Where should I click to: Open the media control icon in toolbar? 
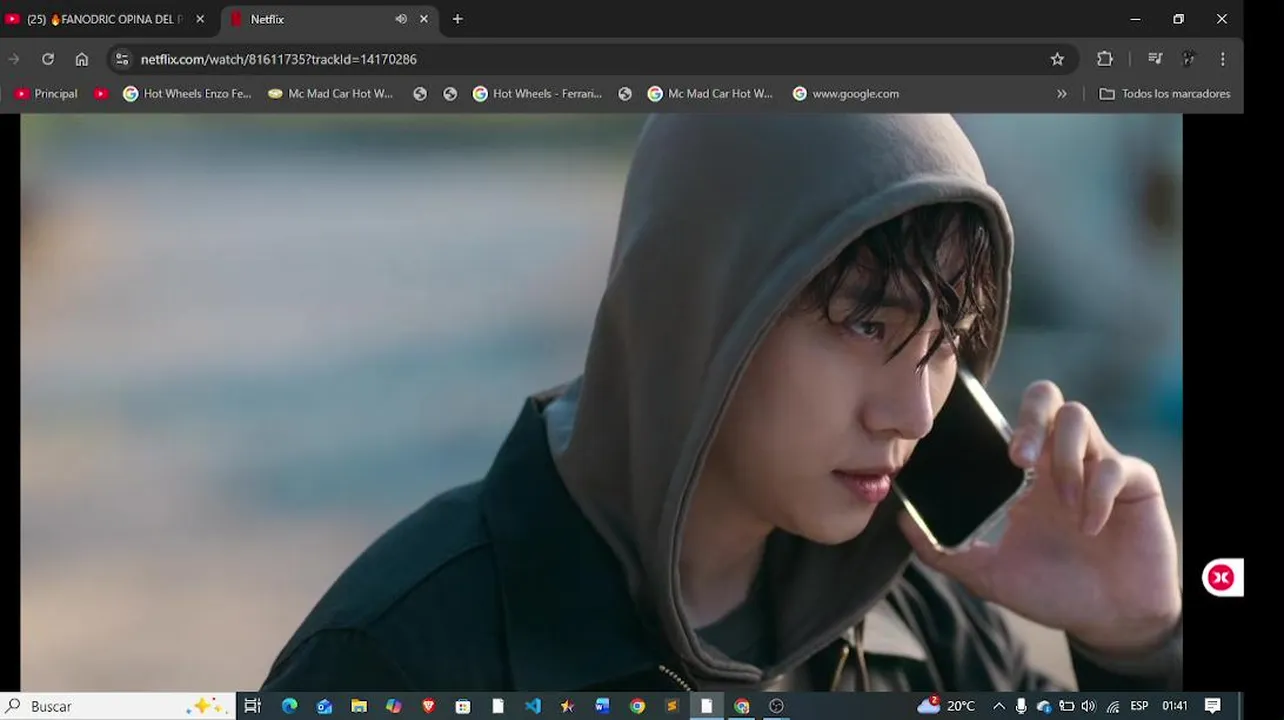tap(1155, 59)
